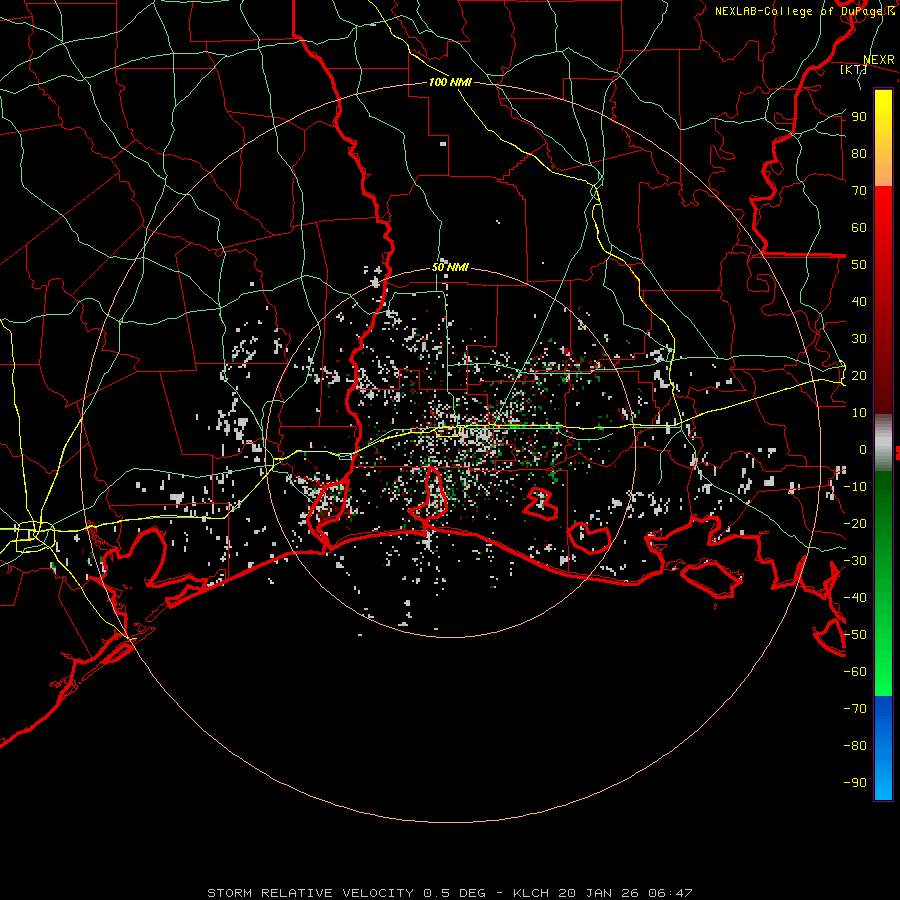Click the -70 value on the velocity scale
The height and width of the screenshot is (900, 900).
point(855,709)
